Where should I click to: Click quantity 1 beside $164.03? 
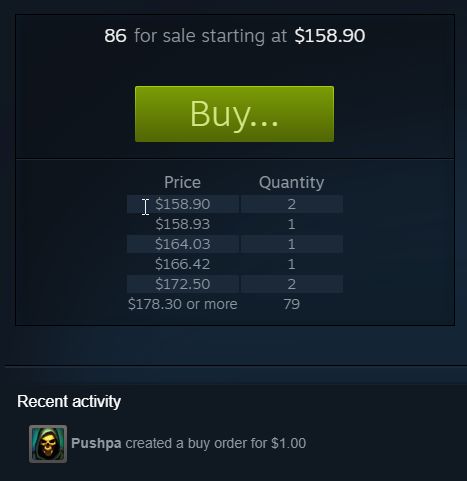point(292,244)
